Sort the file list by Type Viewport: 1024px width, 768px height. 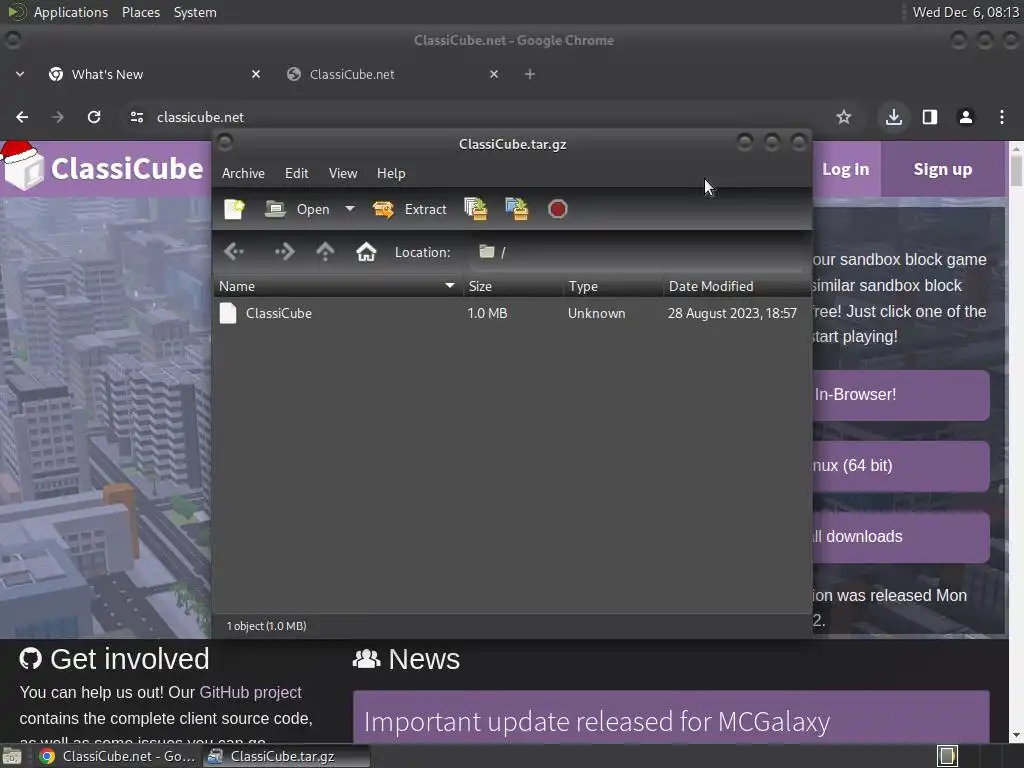(x=613, y=286)
